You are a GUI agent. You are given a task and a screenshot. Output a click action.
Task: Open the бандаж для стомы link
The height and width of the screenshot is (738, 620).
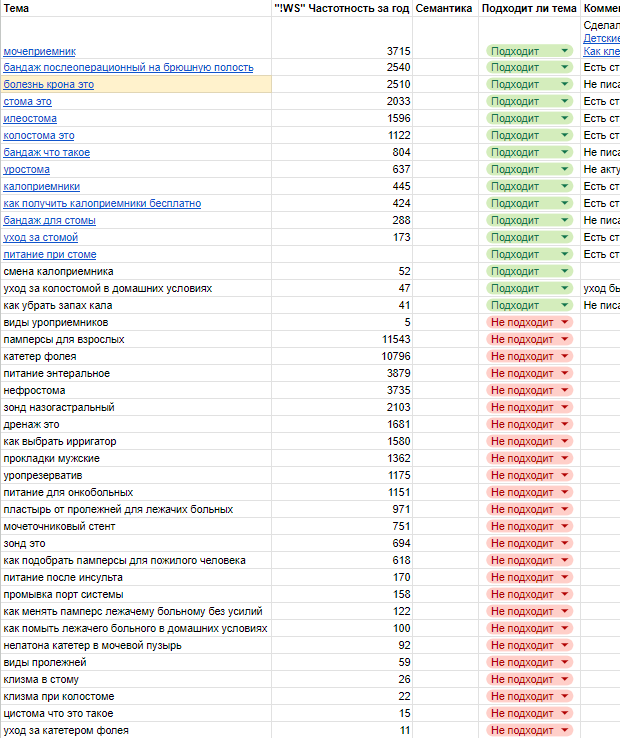tap(49, 220)
